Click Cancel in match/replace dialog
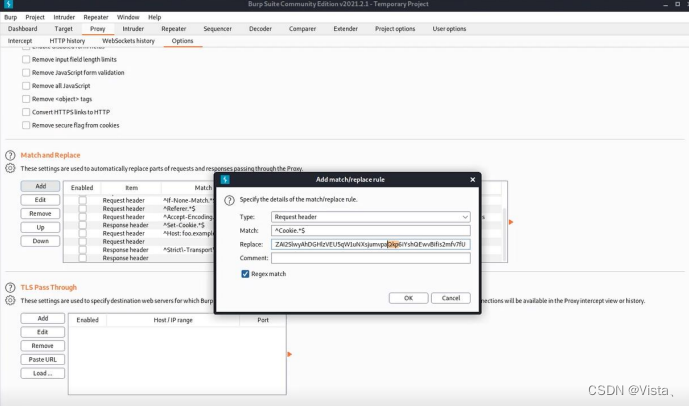 click(451, 298)
